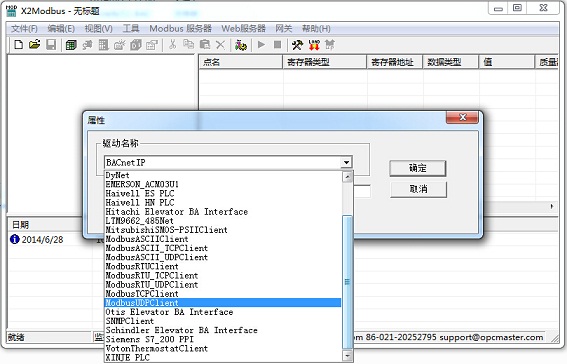567x364 pixels.
Task: Select LTM9662_485Net driver
Action: click(223, 221)
